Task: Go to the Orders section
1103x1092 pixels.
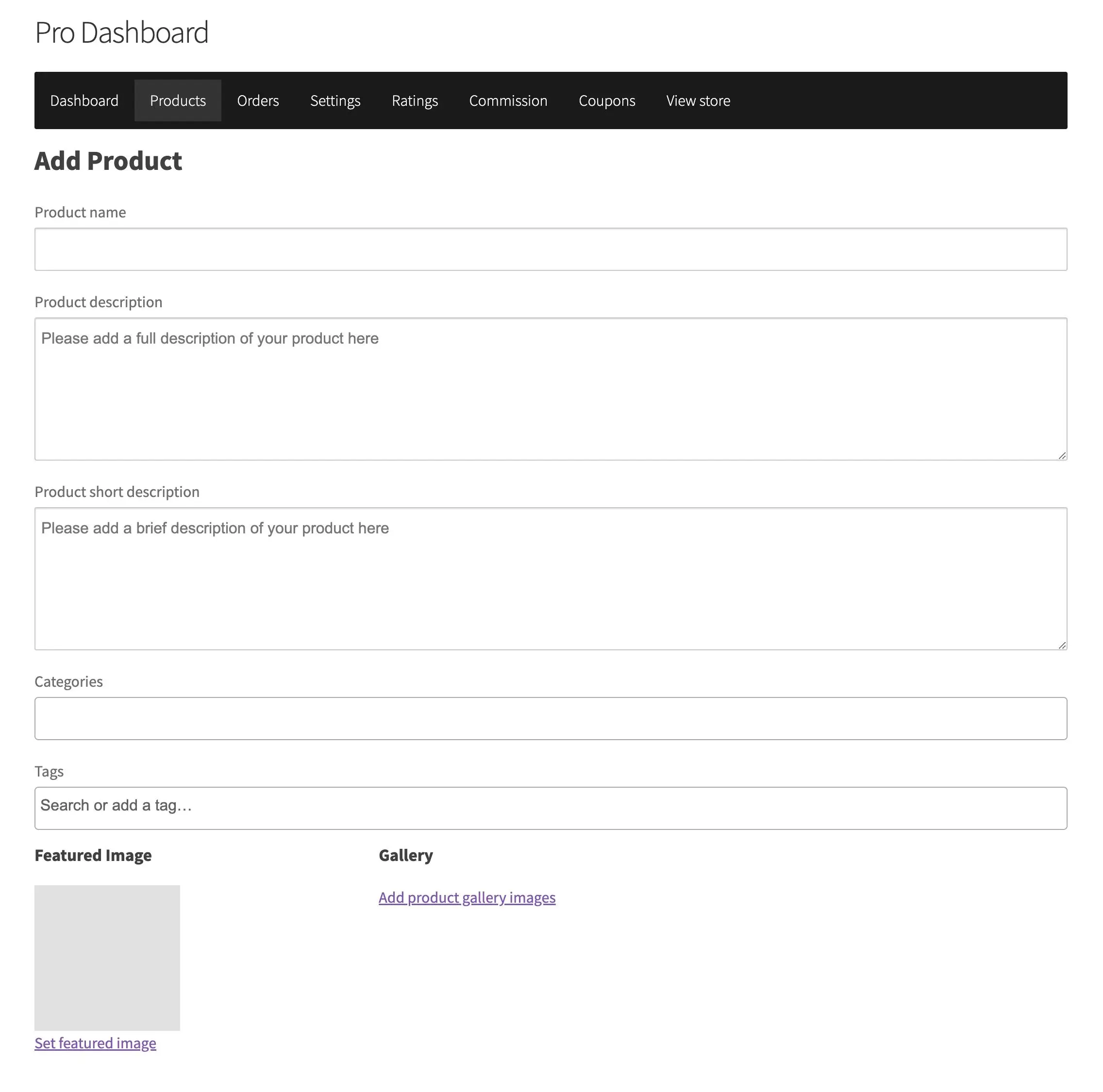Action: tap(258, 100)
